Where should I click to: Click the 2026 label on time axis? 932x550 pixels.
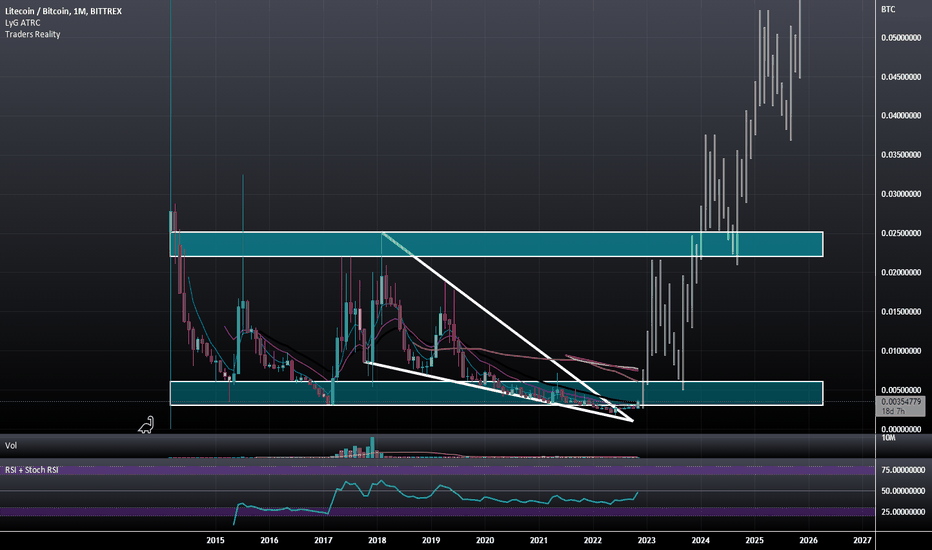[x=808, y=540]
